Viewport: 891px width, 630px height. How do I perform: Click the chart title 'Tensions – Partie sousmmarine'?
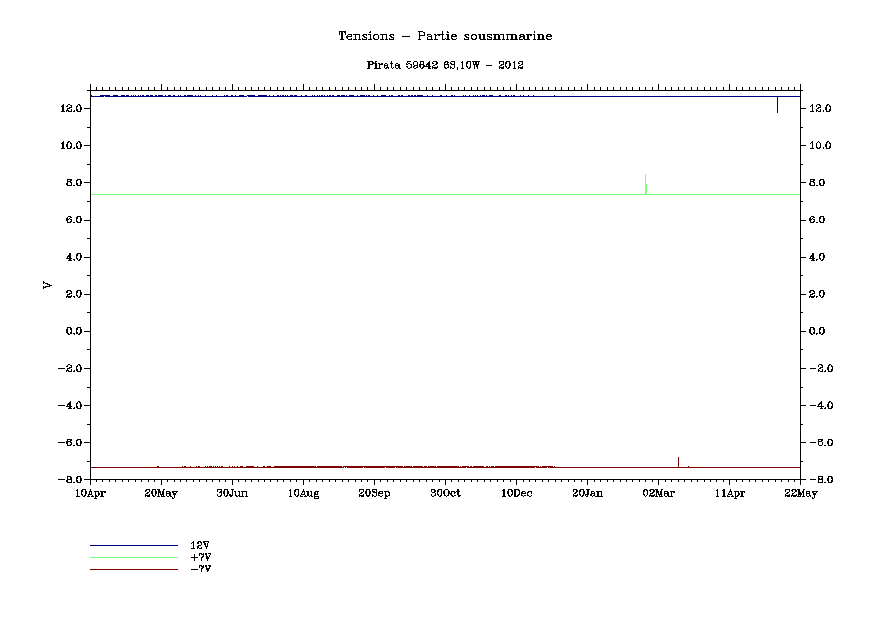[x=445, y=36]
